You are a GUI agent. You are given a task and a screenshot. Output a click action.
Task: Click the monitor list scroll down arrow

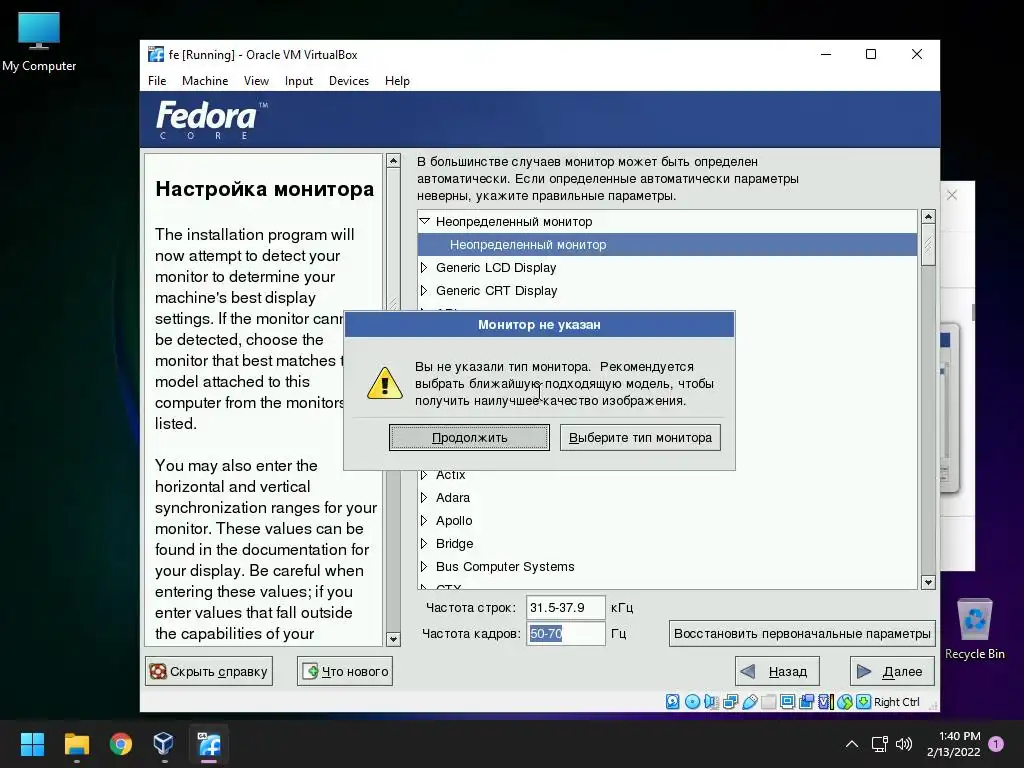point(928,582)
